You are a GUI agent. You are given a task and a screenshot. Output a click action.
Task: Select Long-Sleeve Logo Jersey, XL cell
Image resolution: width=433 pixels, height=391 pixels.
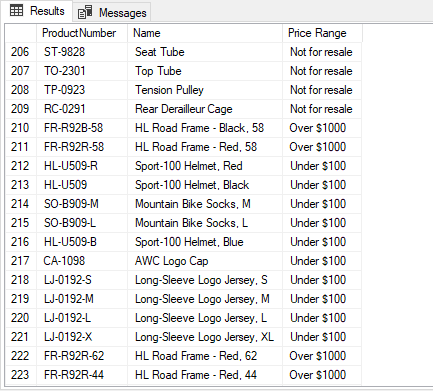pyautogui.click(x=205, y=337)
